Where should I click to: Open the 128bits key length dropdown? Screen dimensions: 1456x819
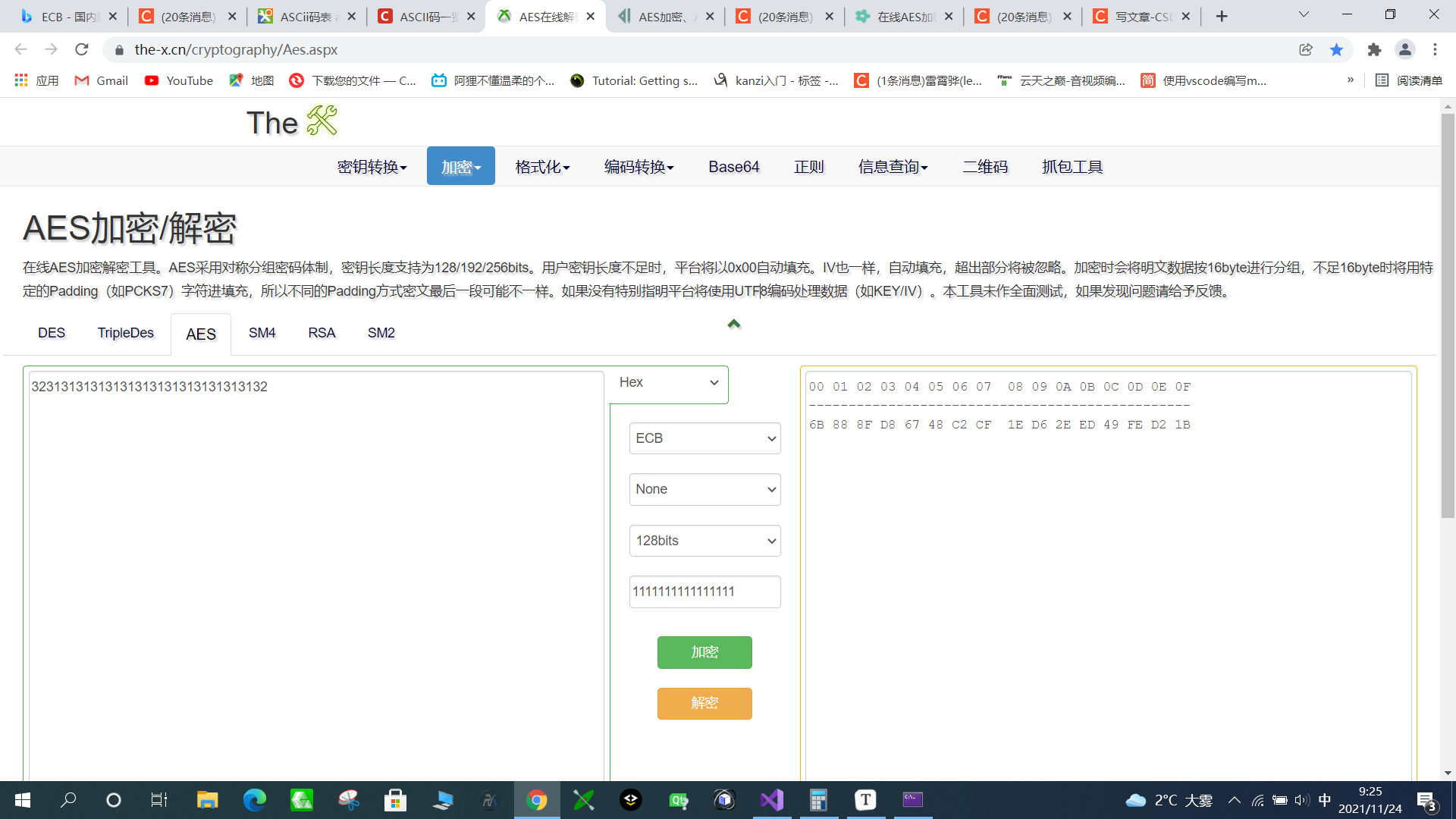[704, 541]
